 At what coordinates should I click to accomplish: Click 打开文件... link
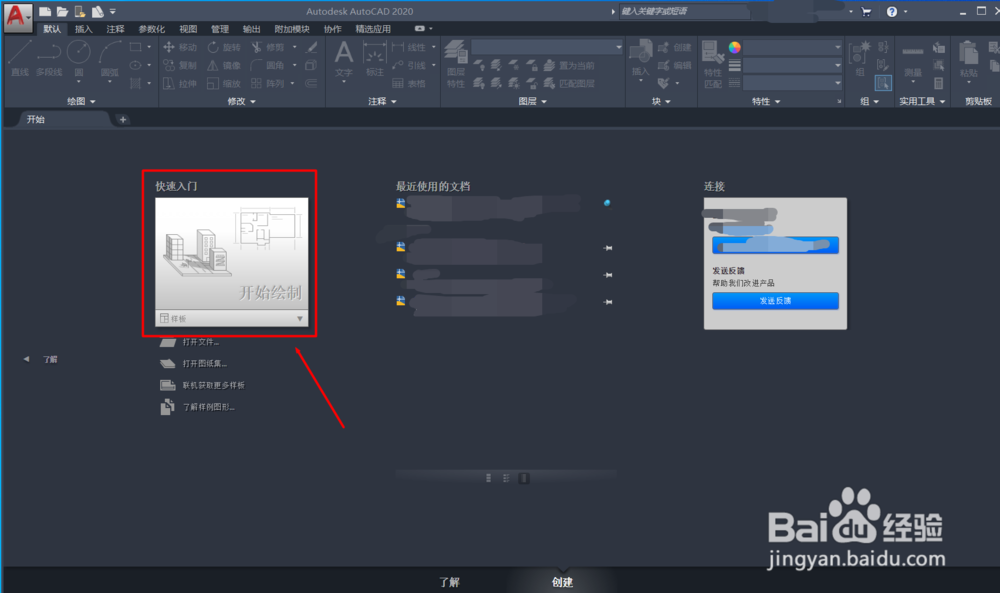(x=201, y=342)
